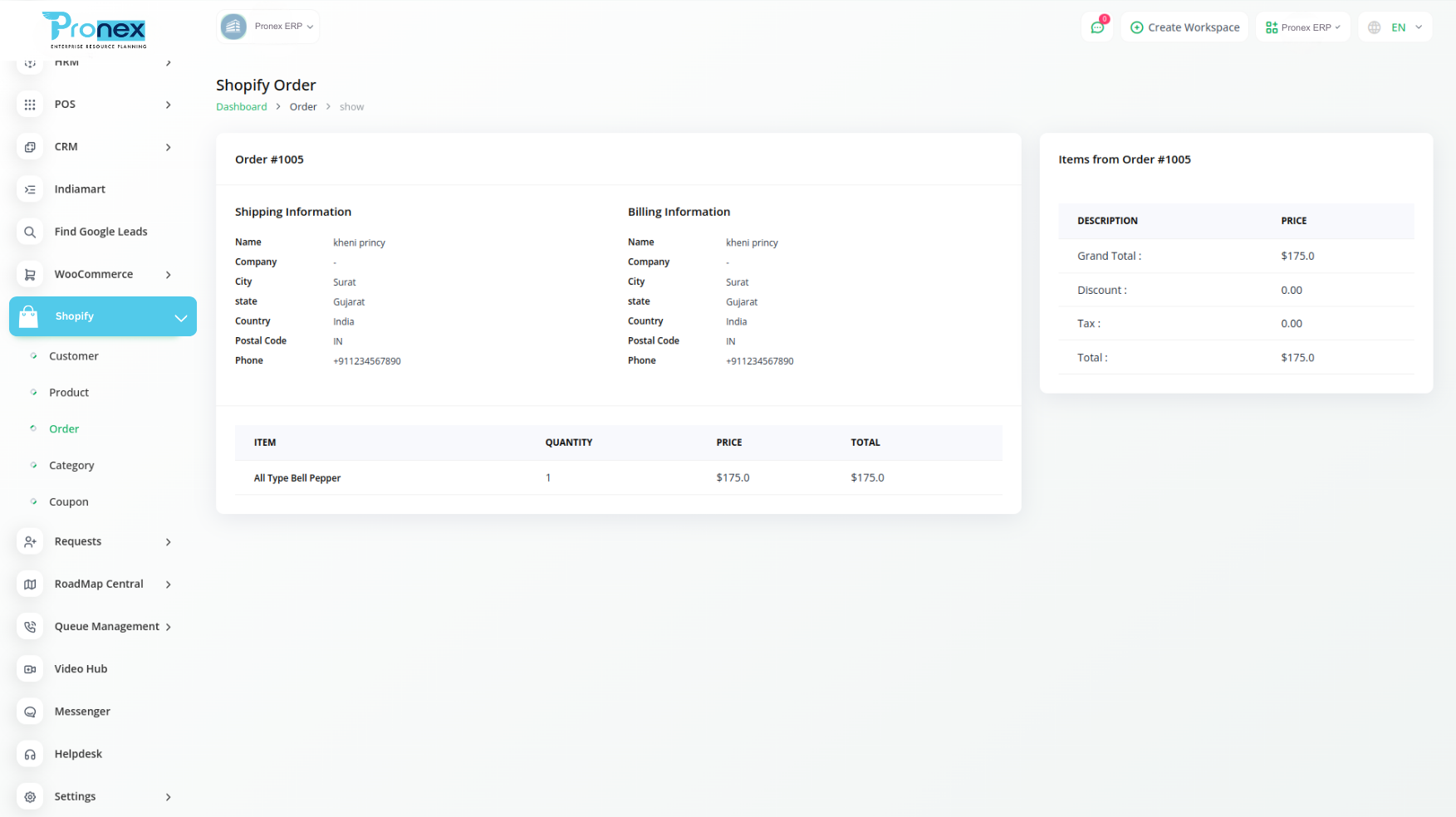Click the Requests user-plus icon

(x=30, y=541)
